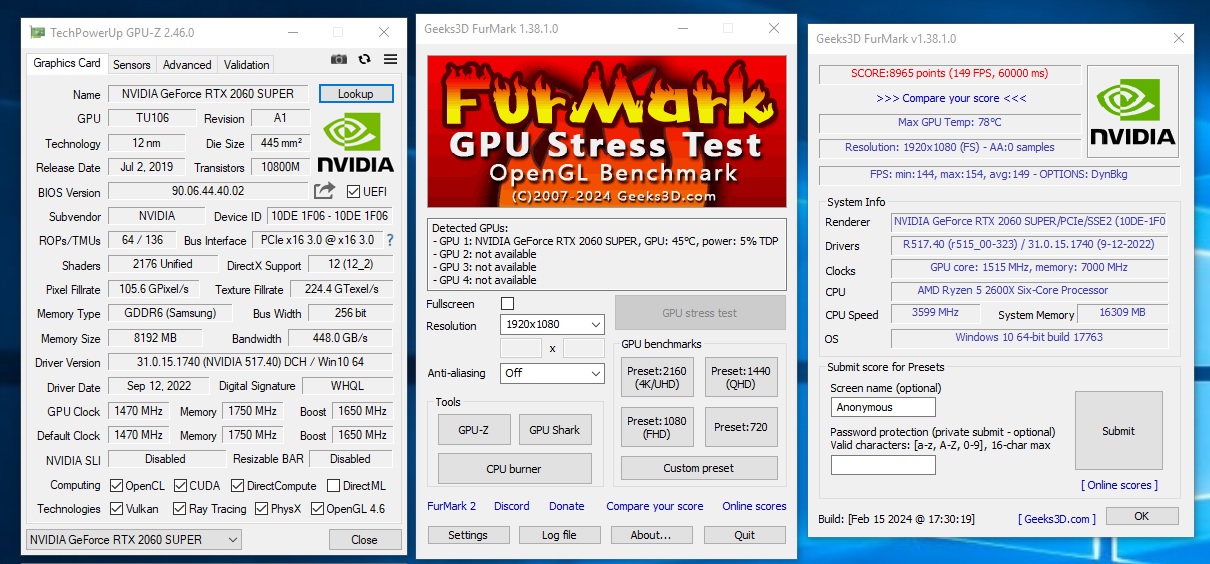The image size is (1210, 564).
Task: Click the GPU-Z title bar app icon
Action: (37, 32)
